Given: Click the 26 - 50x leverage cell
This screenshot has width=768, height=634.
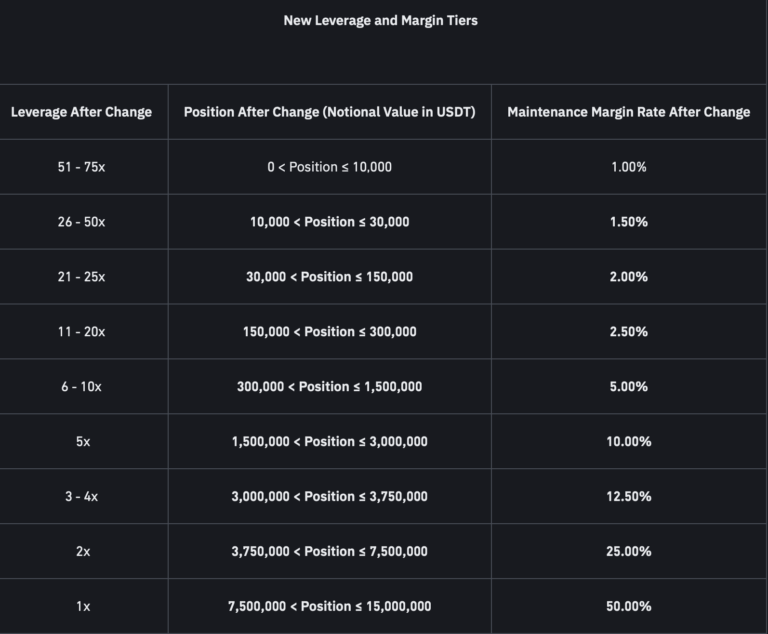Looking at the screenshot, I should click(x=81, y=222).
